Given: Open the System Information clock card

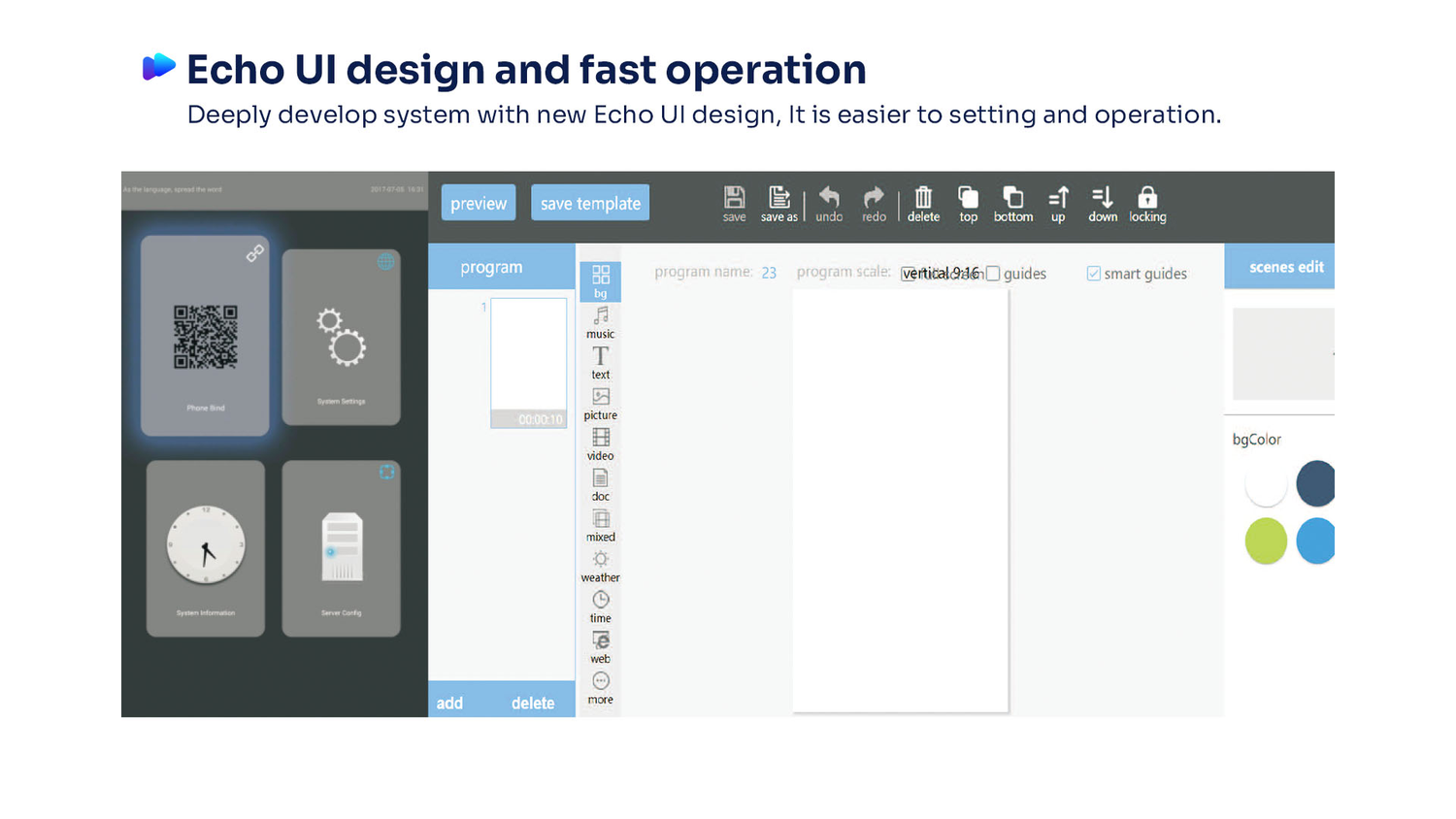Looking at the screenshot, I should pos(205,548).
